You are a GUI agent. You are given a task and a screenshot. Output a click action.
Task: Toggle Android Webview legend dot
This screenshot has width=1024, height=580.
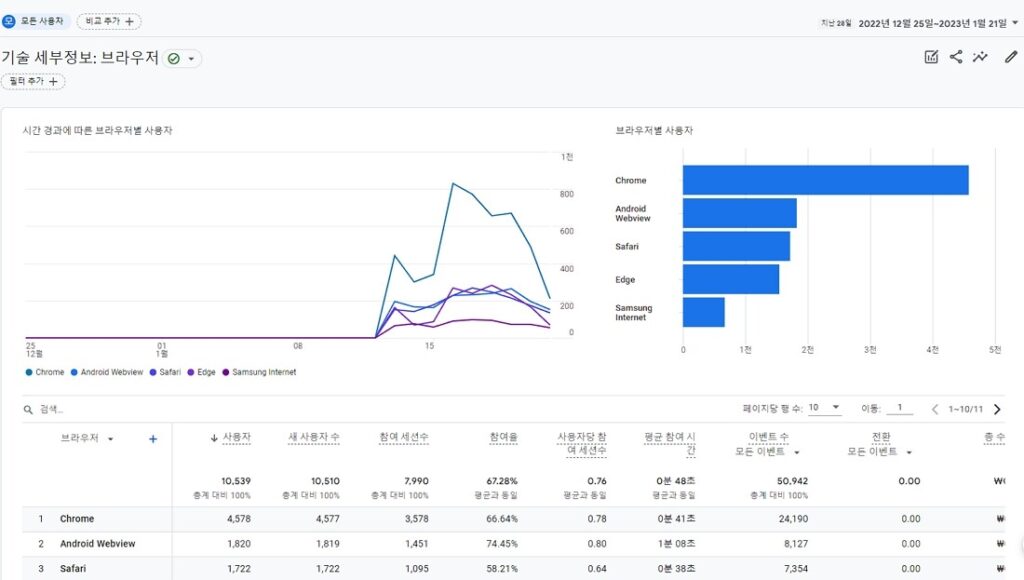click(74, 372)
